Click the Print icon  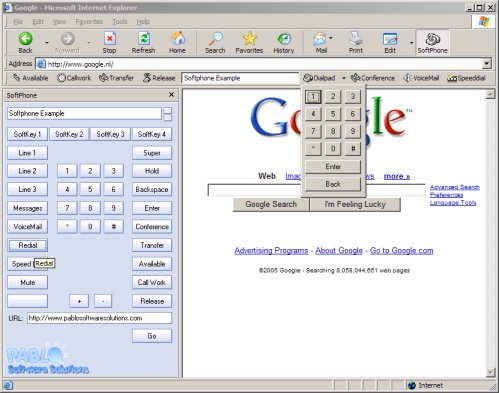click(356, 39)
